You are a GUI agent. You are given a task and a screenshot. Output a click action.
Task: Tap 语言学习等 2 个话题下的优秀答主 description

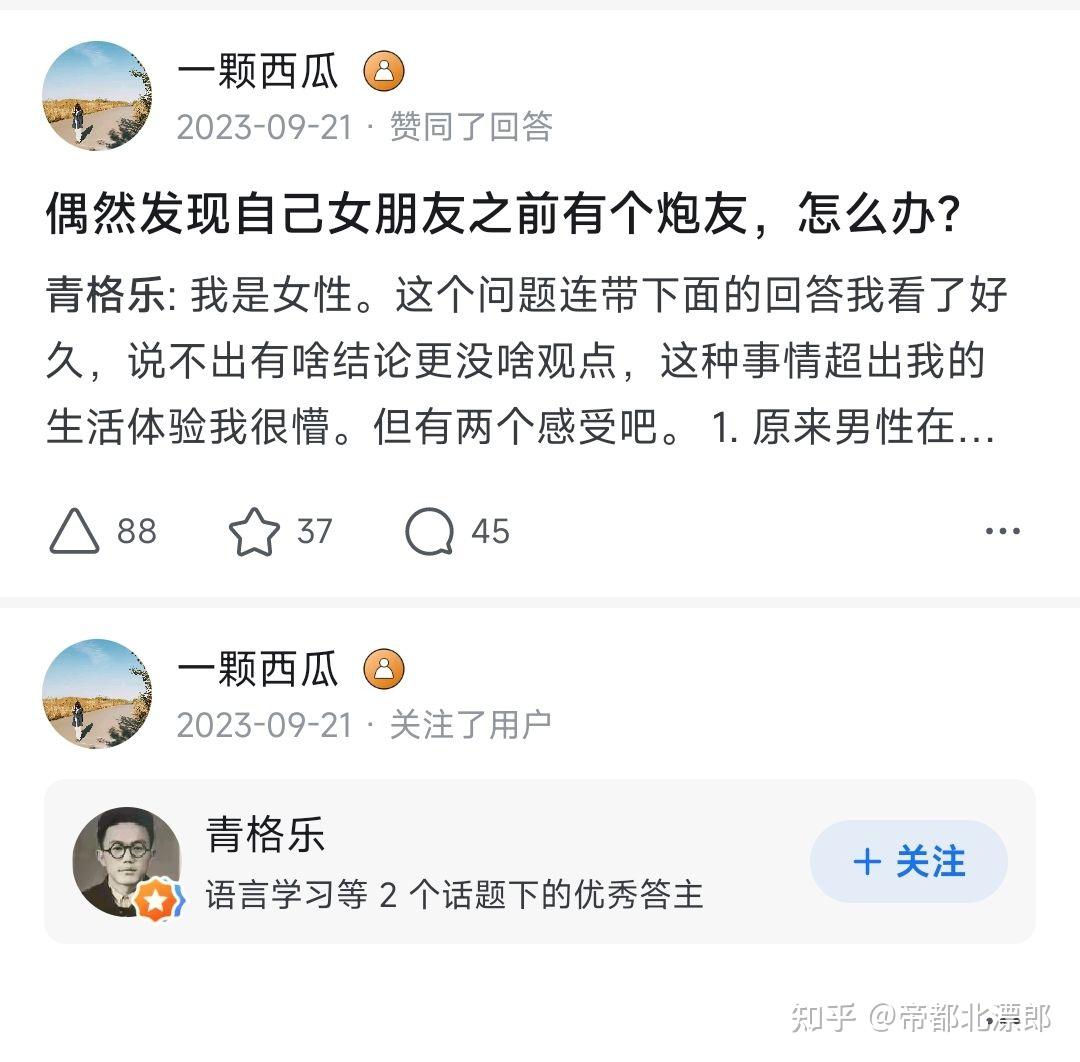[x=454, y=895]
